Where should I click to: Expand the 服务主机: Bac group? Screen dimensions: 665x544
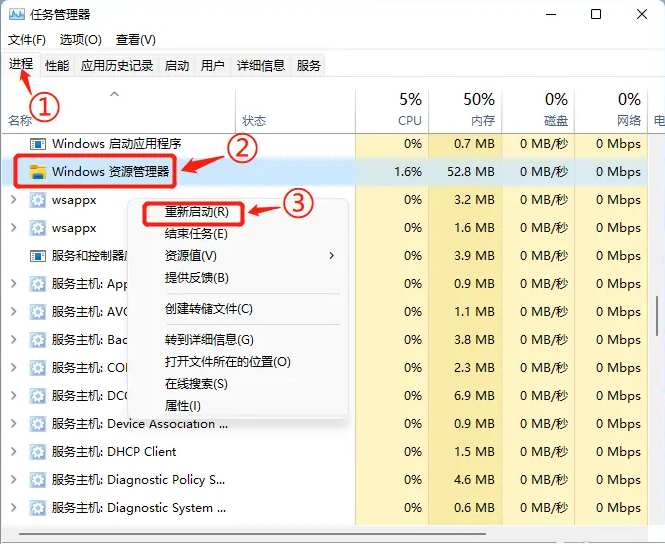(x=14, y=340)
